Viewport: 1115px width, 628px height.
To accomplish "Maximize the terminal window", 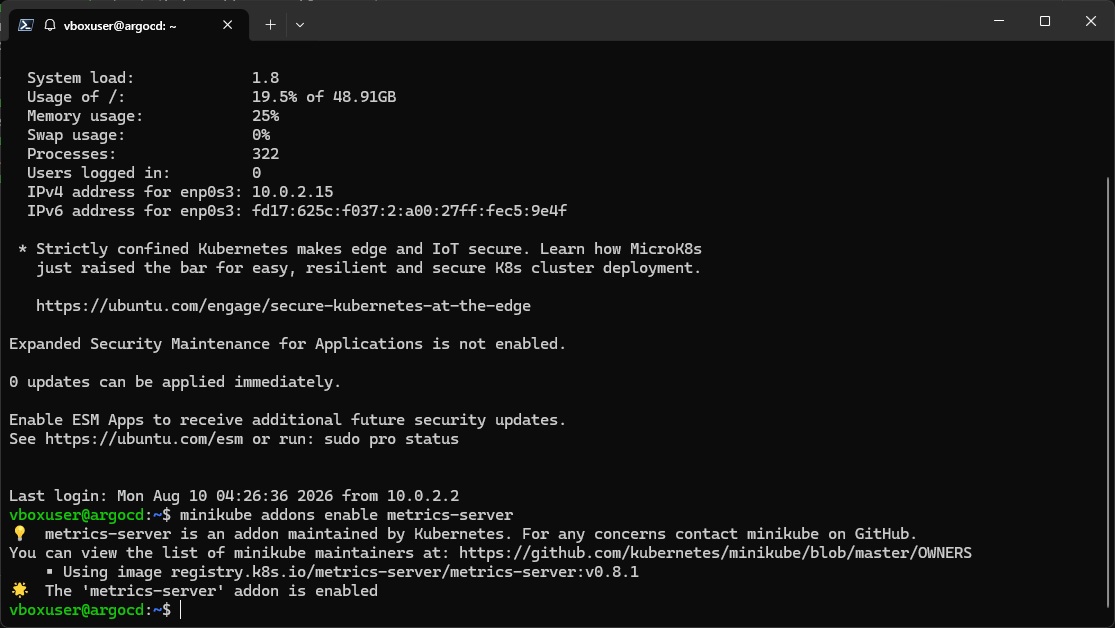I will 1045,21.
